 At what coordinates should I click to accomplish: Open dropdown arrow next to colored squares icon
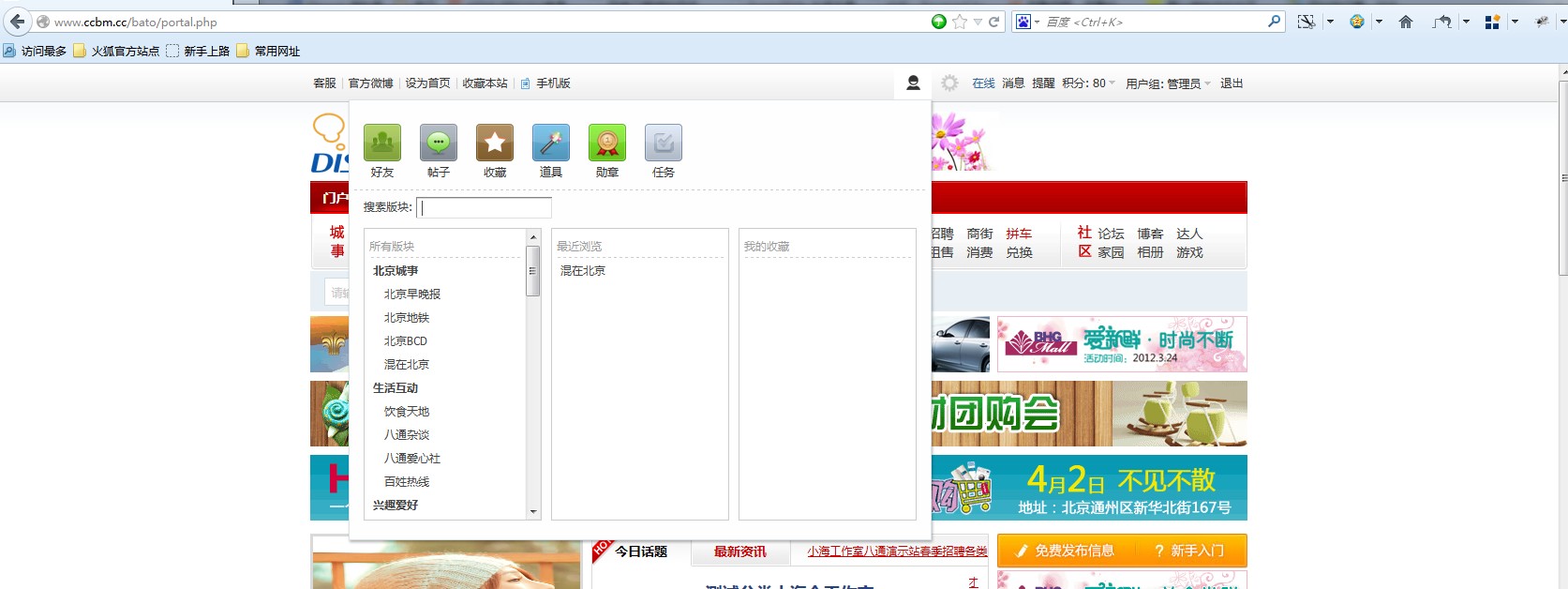click(1515, 22)
